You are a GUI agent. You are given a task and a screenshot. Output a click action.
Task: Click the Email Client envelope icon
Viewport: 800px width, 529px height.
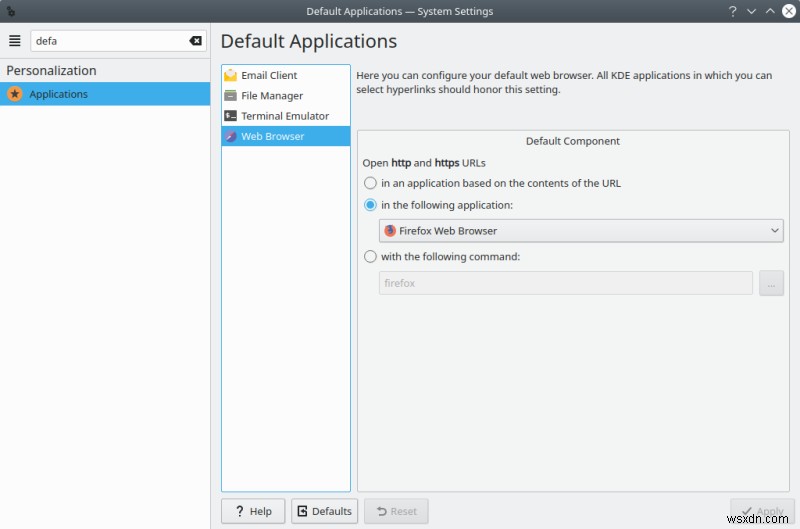(231, 75)
